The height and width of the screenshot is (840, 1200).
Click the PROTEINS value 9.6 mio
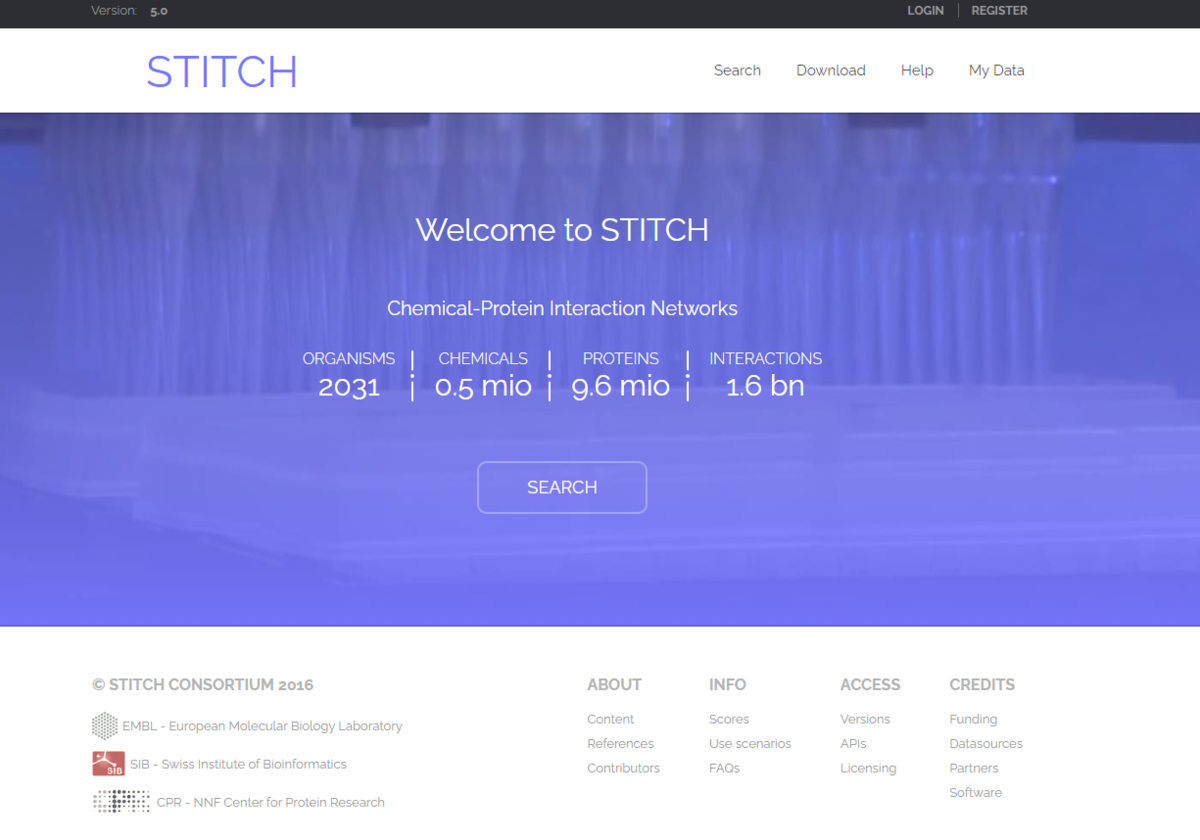pos(621,387)
